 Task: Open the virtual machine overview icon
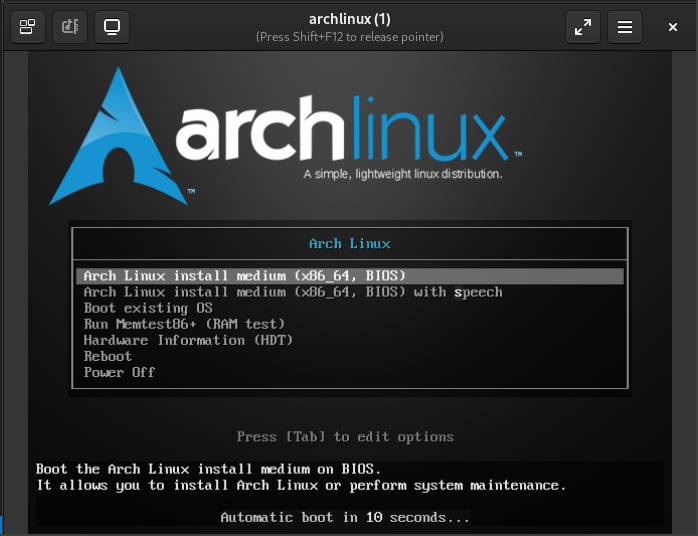[28, 27]
